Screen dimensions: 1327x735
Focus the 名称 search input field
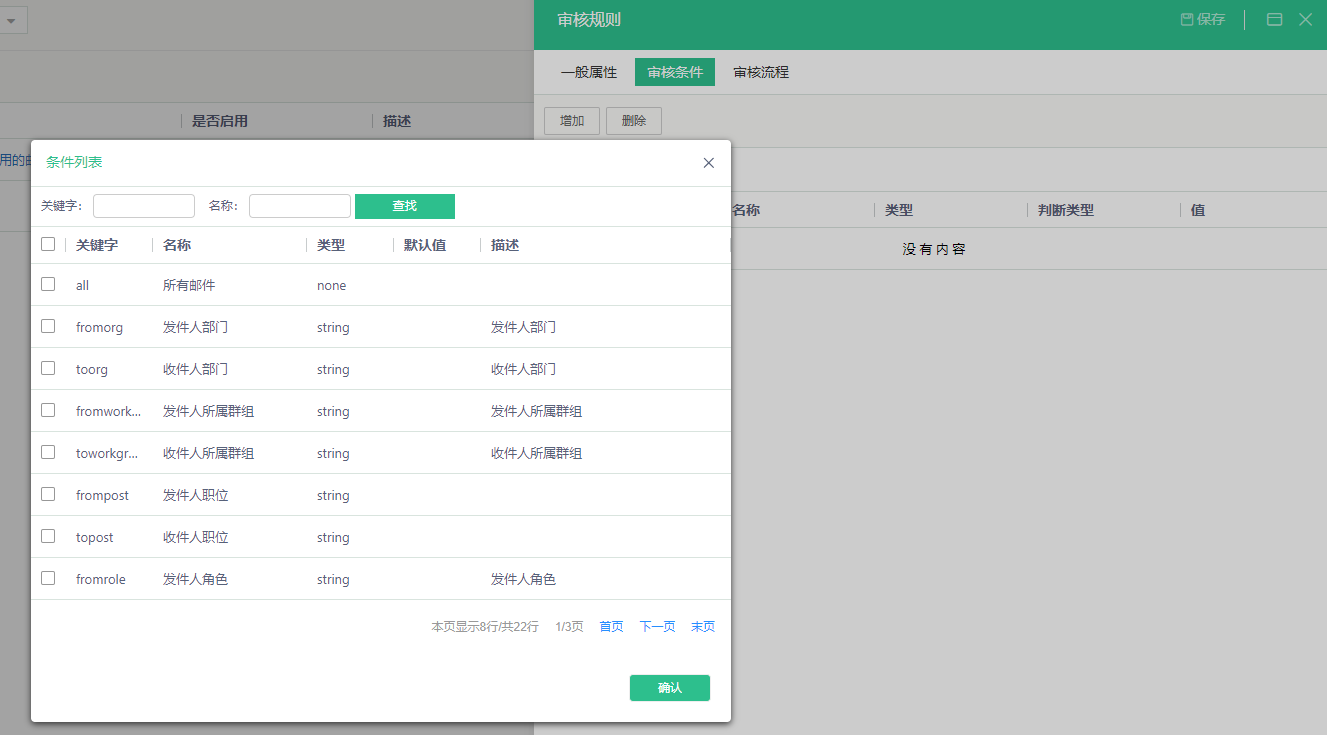coord(300,206)
